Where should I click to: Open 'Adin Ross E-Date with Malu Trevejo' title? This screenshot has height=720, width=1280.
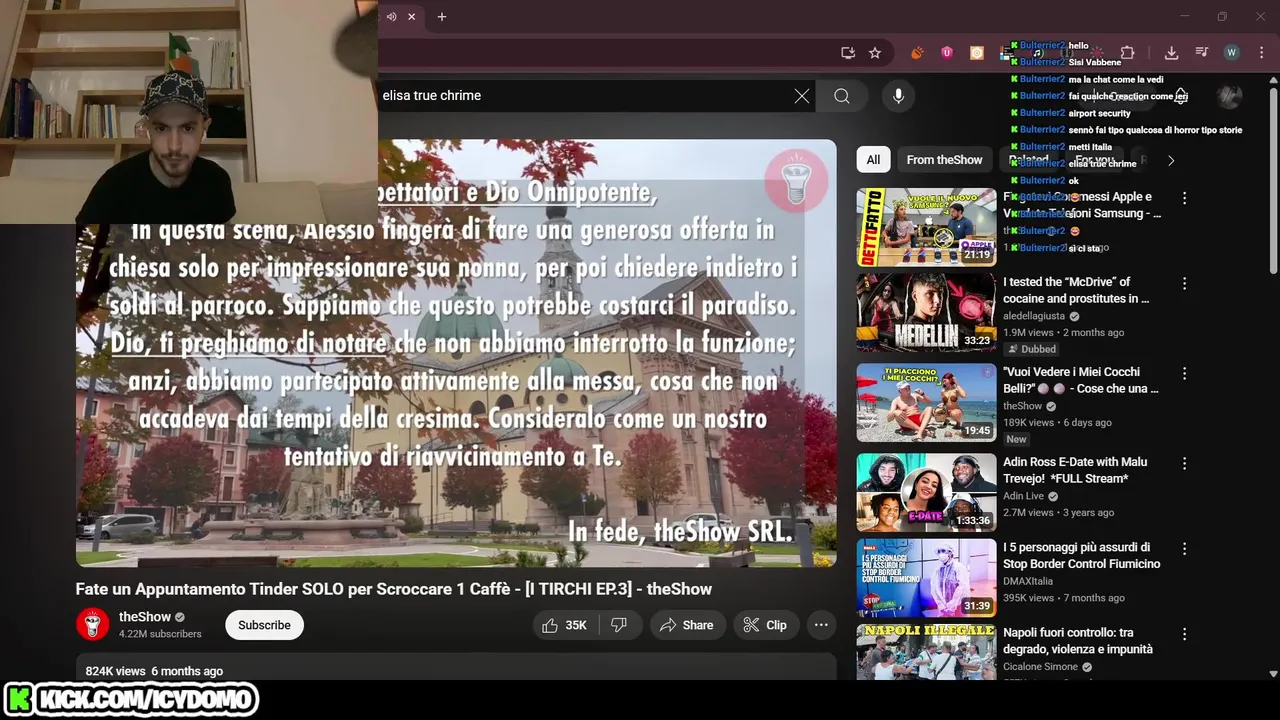point(1075,470)
